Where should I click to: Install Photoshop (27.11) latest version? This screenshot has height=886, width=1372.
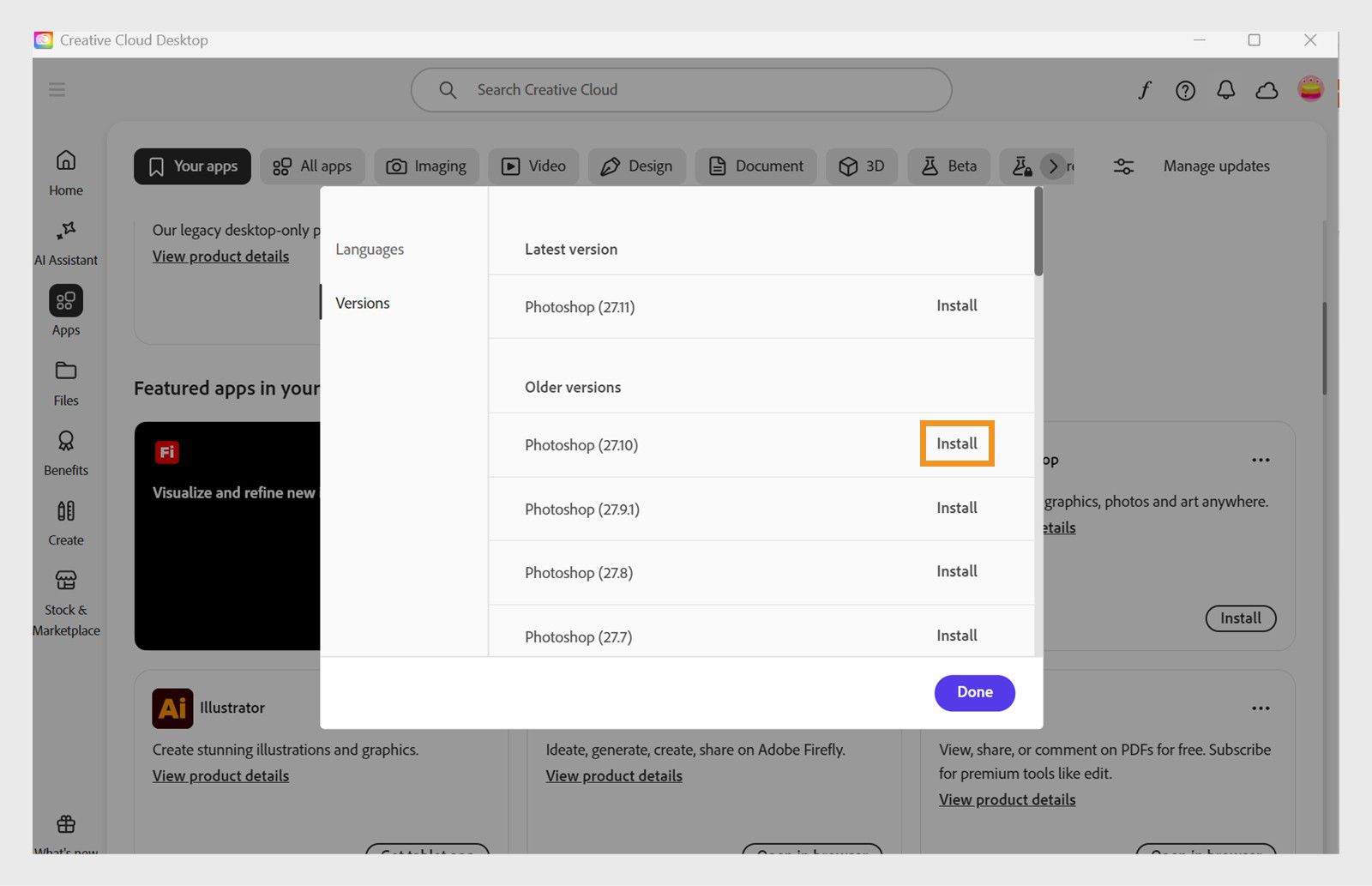pyautogui.click(x=957, y=306)
